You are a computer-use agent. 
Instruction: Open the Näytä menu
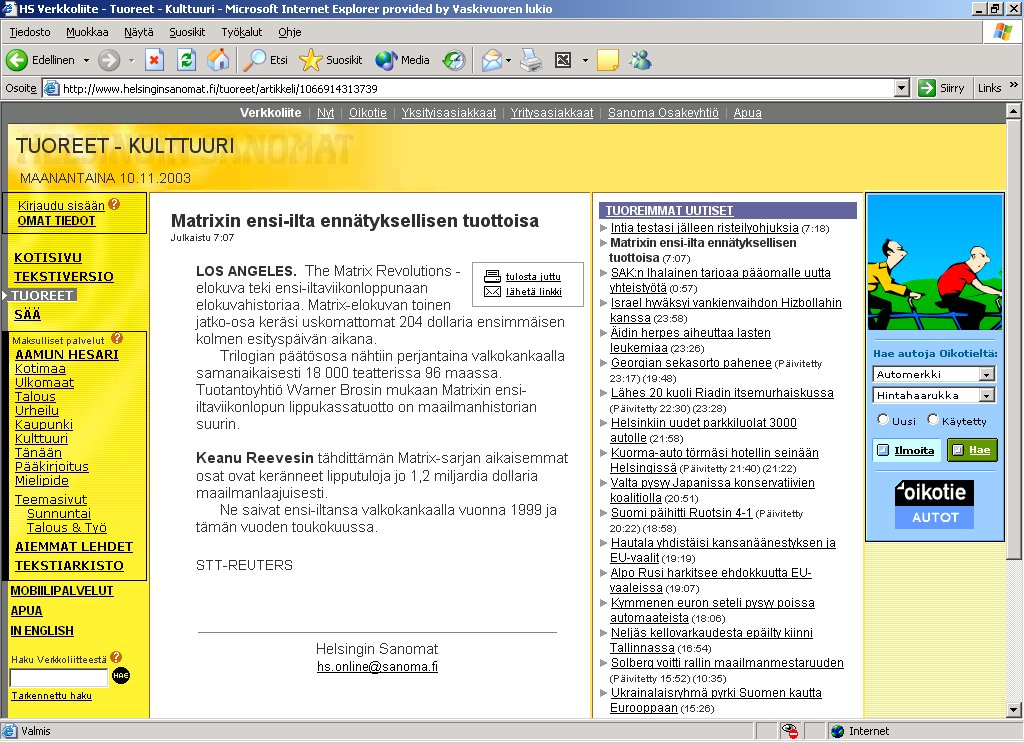click(138, 32)
